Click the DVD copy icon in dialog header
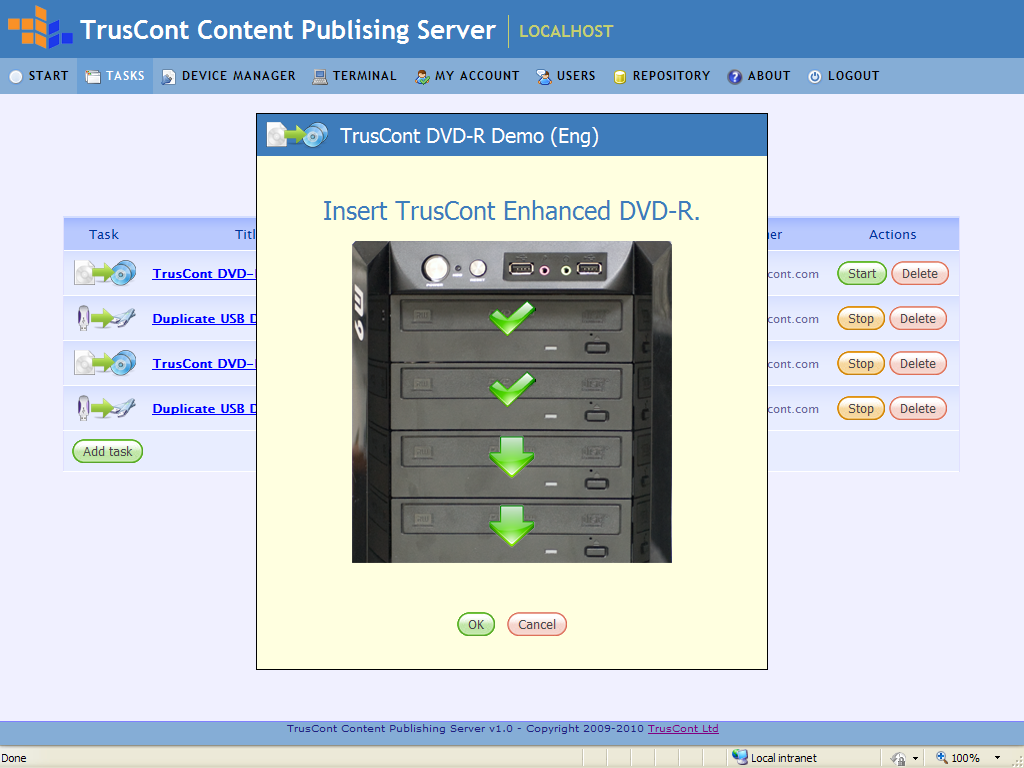 coord(297,135)
